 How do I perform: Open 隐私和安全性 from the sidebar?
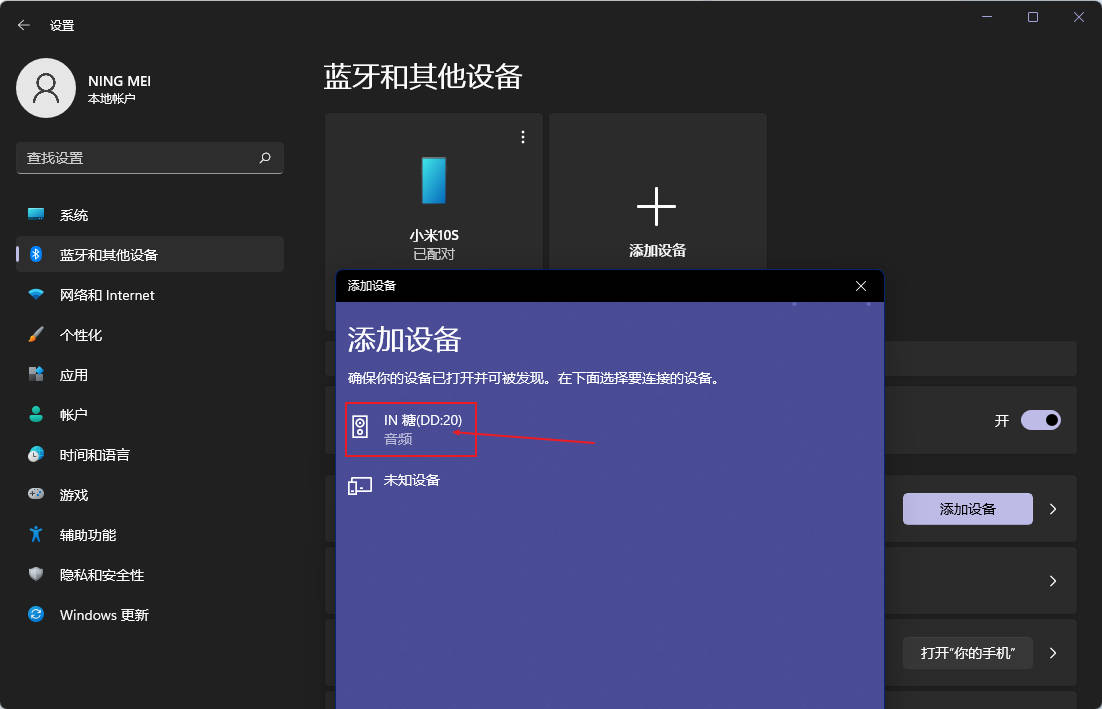(34, 574)
